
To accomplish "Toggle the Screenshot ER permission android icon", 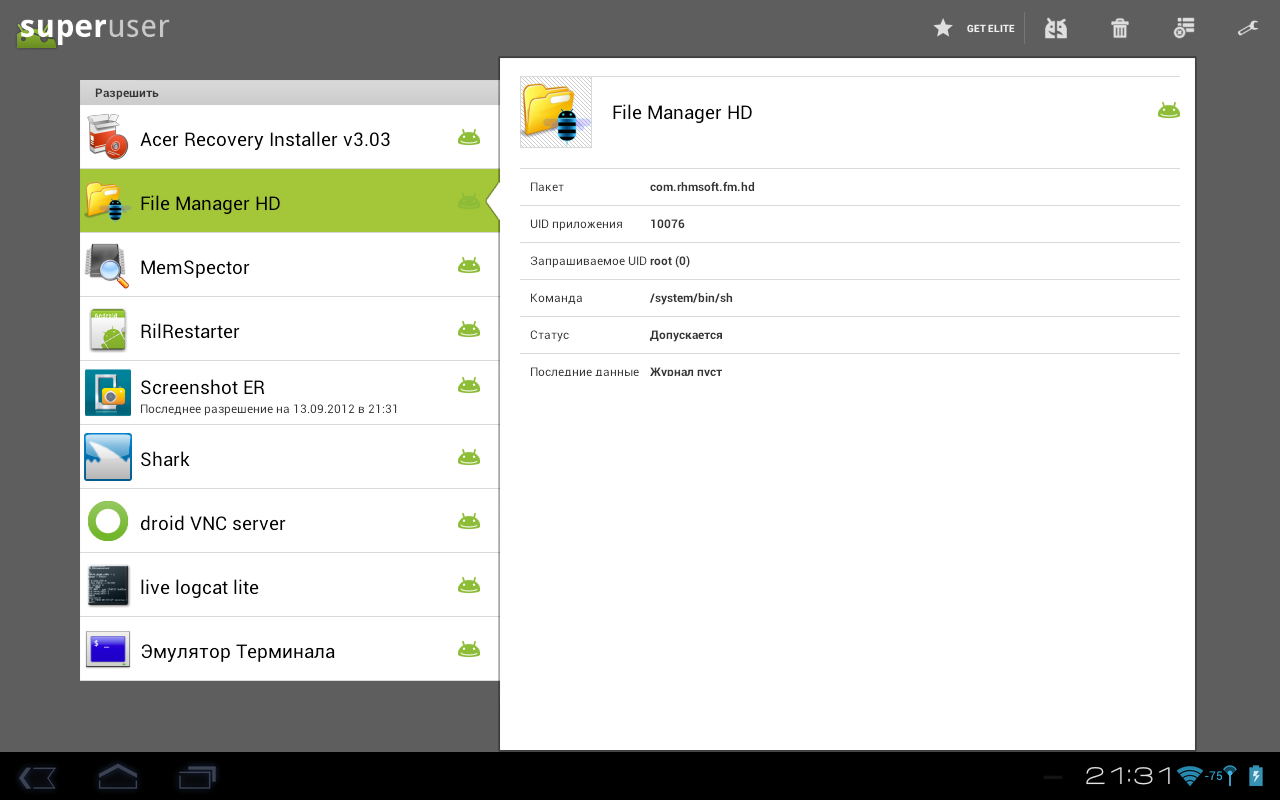I will pyautogui.click(x=469, y=386).
